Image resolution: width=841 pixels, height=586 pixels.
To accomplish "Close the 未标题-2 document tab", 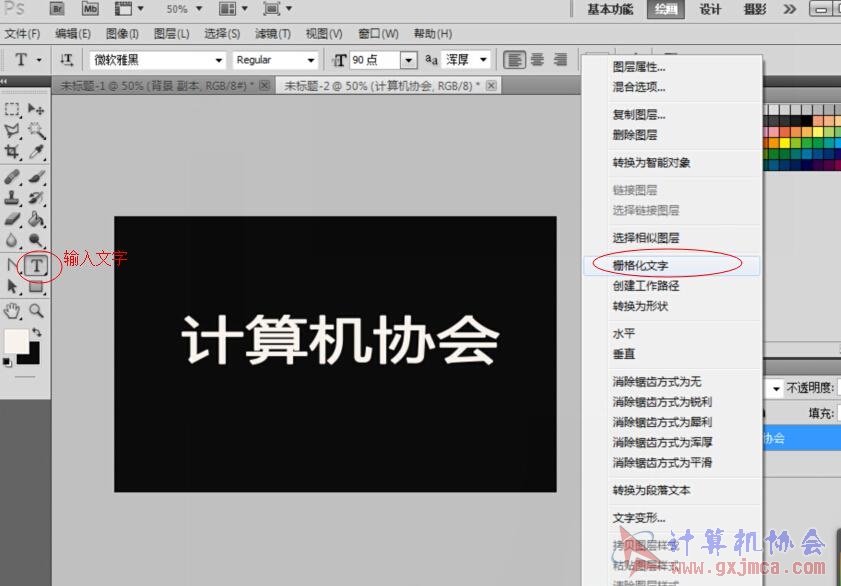I will (x=491, y=86).
